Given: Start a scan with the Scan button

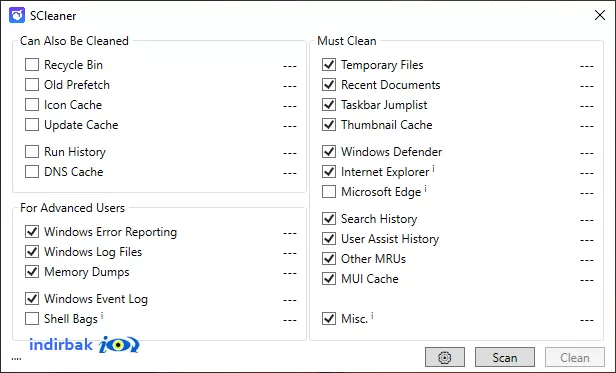Looking at the screenshot, I should click(x=505, y=357).
